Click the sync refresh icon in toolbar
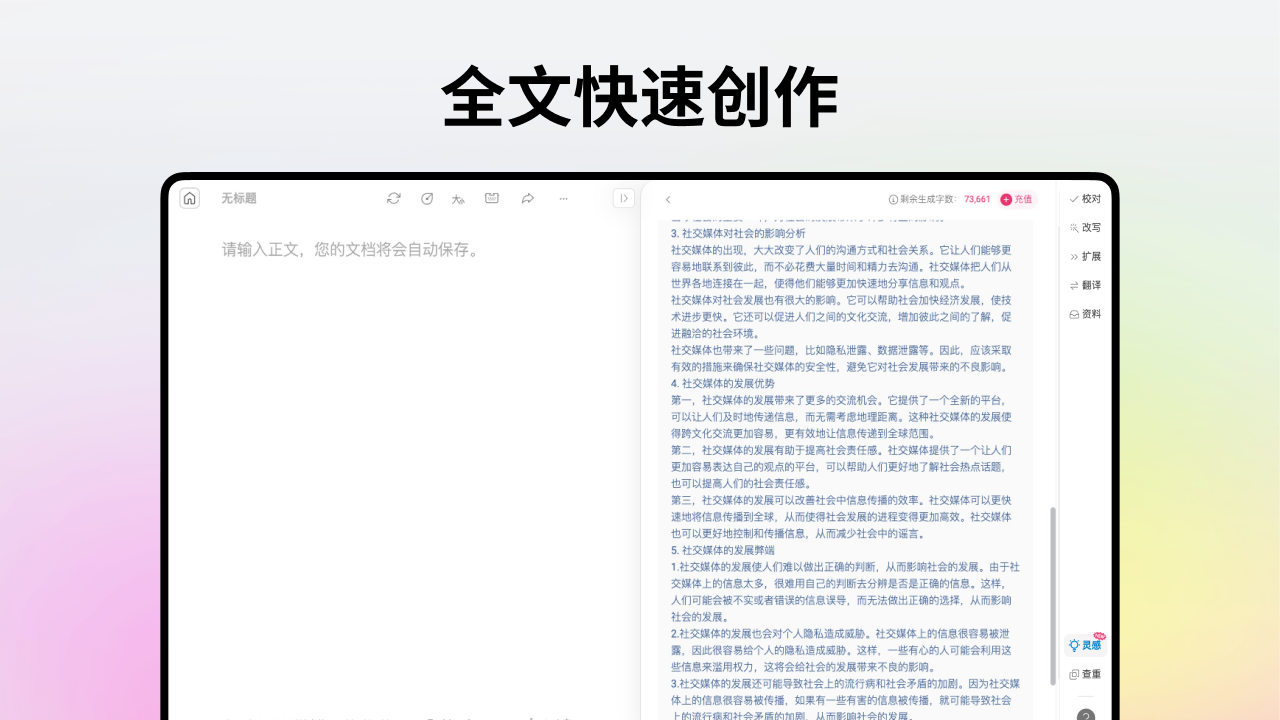This screenshot has height=720, width=1280. coord(394,198)
